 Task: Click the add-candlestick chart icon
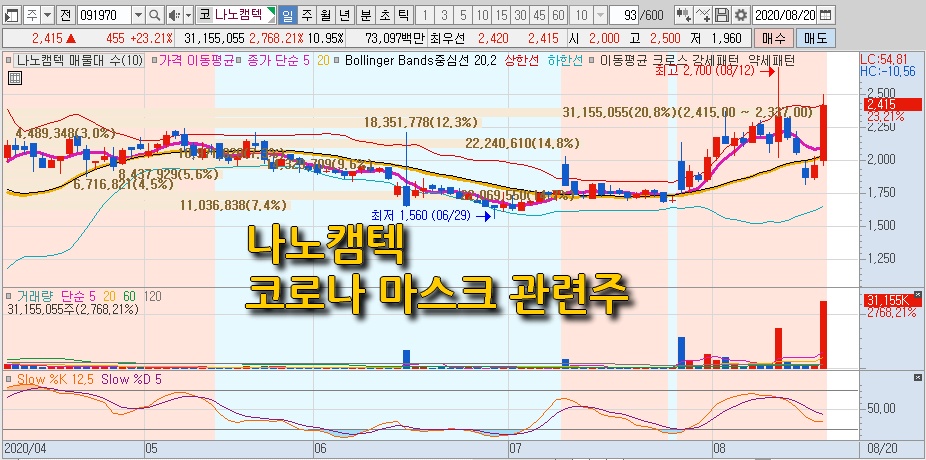[x=684, y=15]
